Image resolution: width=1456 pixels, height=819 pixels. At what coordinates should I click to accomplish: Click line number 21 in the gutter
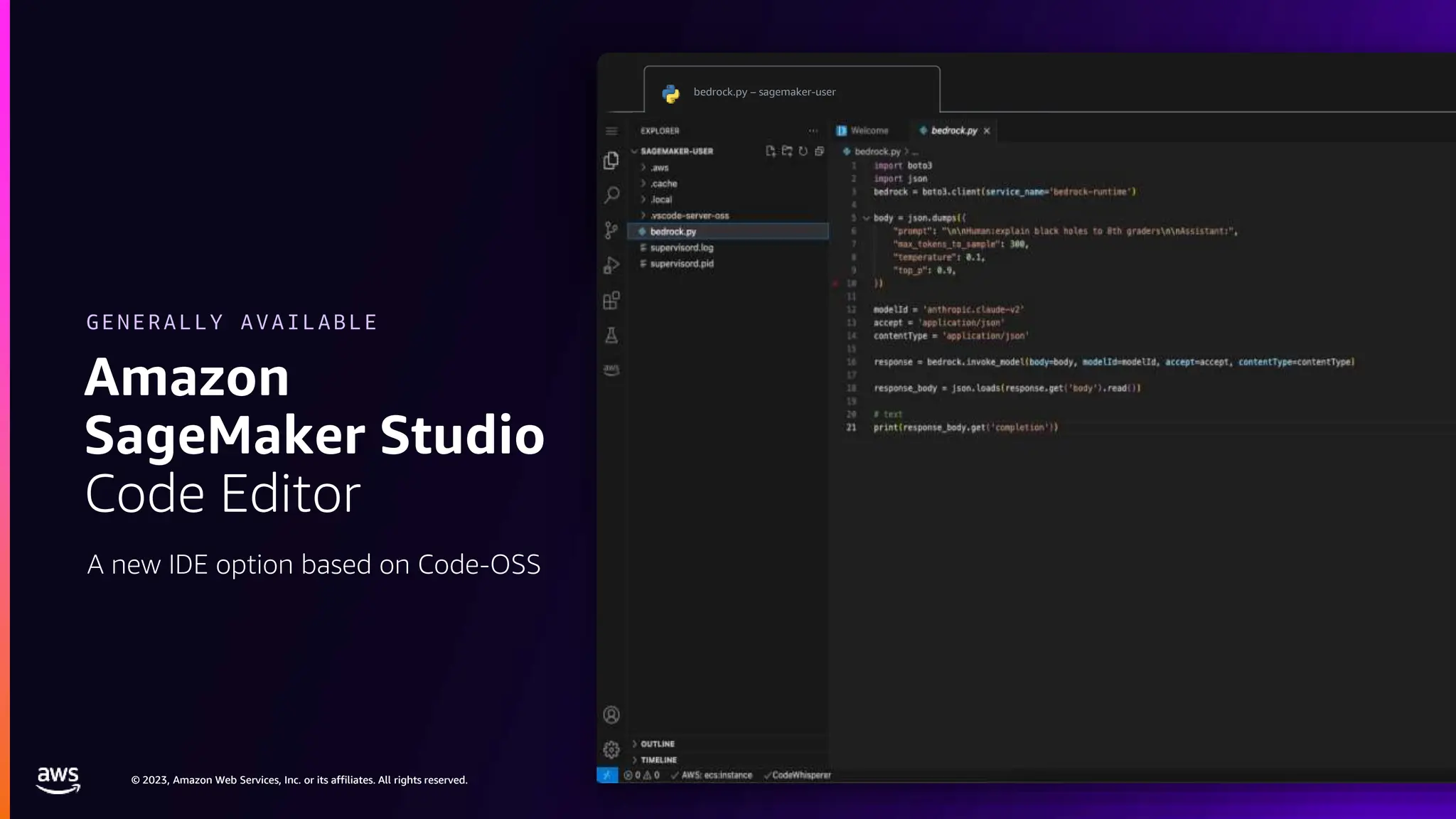pyautogui.click(x=851, y=427)
